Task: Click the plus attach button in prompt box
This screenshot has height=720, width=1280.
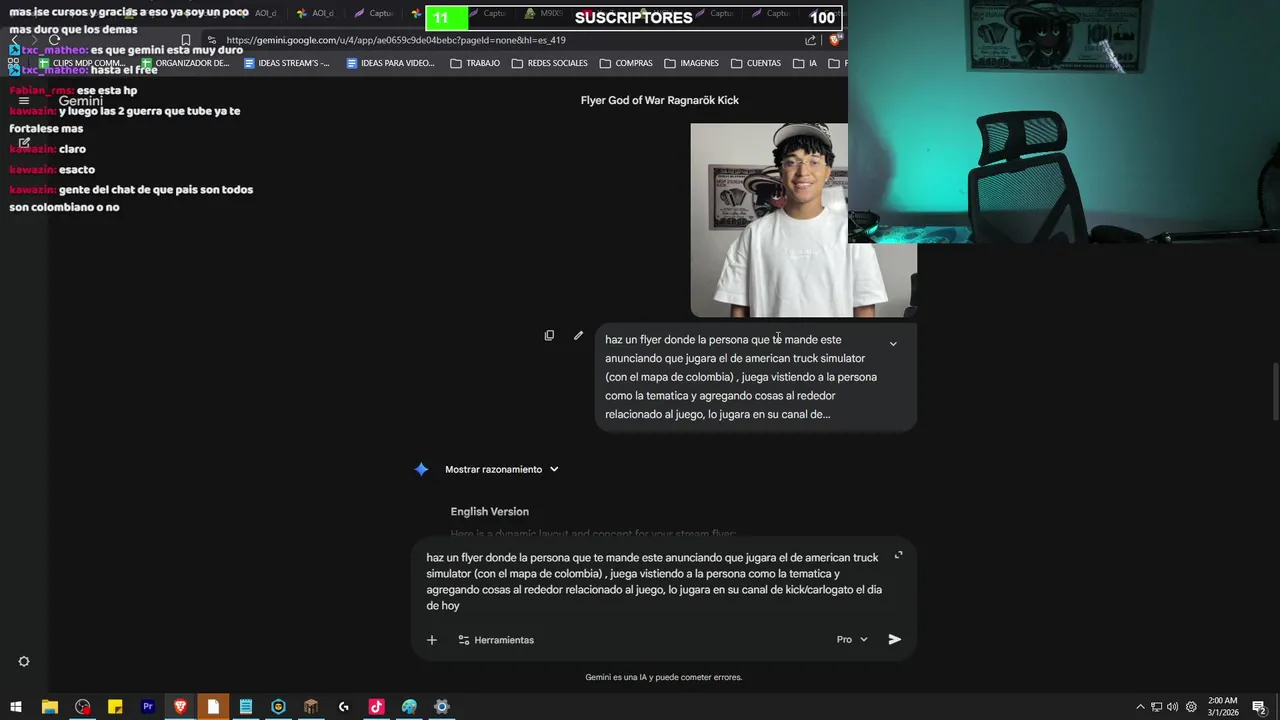Action: (x=432, y=640)
